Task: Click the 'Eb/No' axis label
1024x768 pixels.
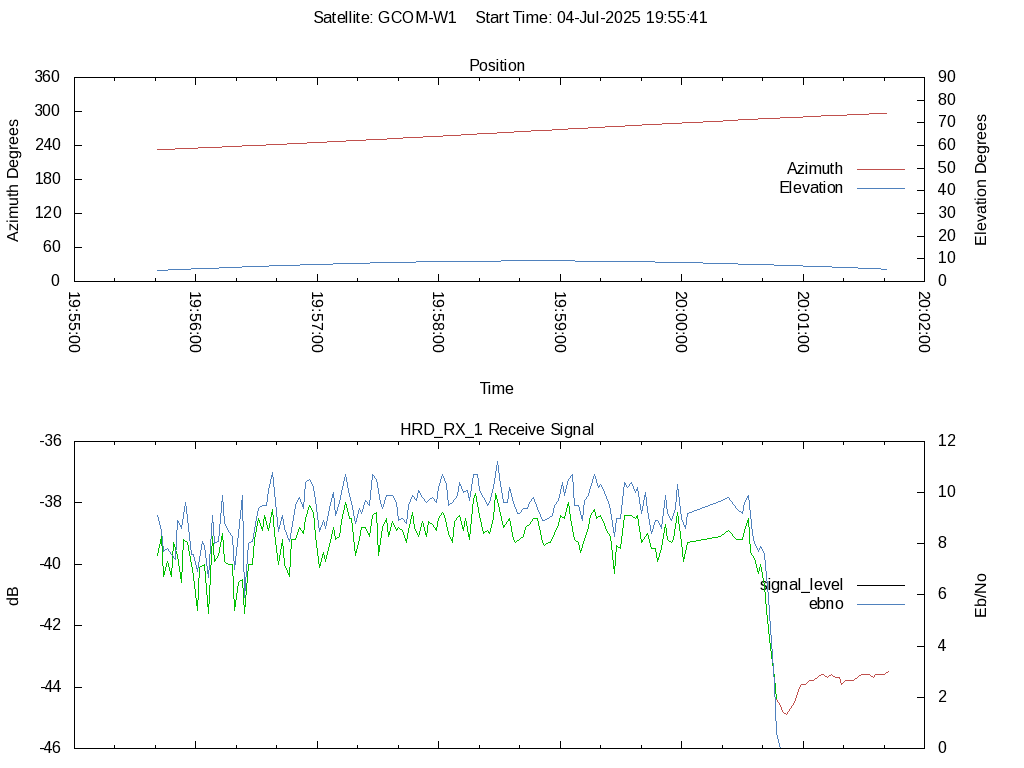Action: (x=981, y=596)
